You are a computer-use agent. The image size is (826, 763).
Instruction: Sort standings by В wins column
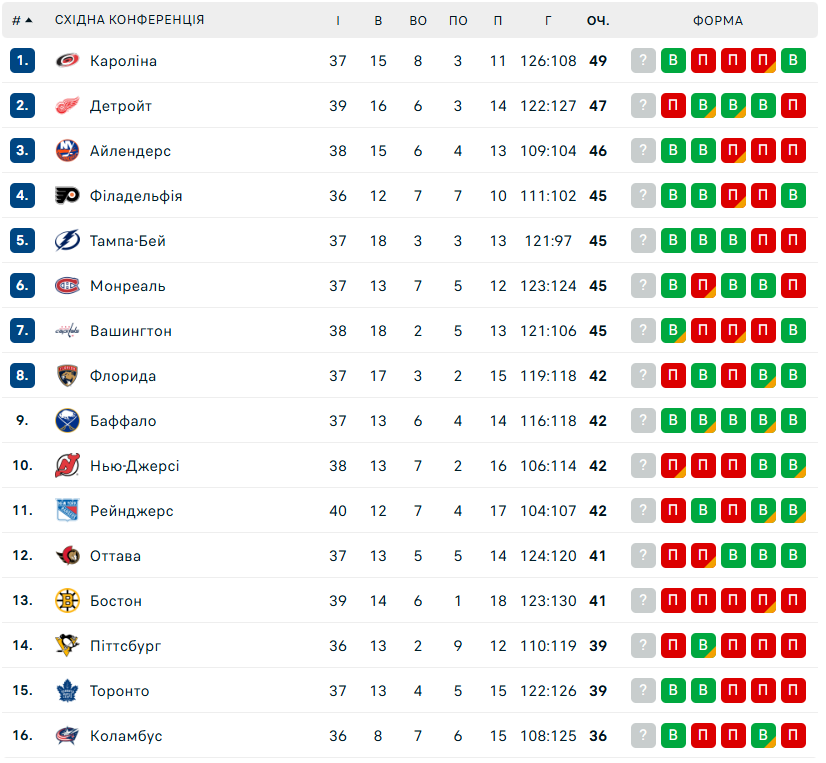pos(378,20)
